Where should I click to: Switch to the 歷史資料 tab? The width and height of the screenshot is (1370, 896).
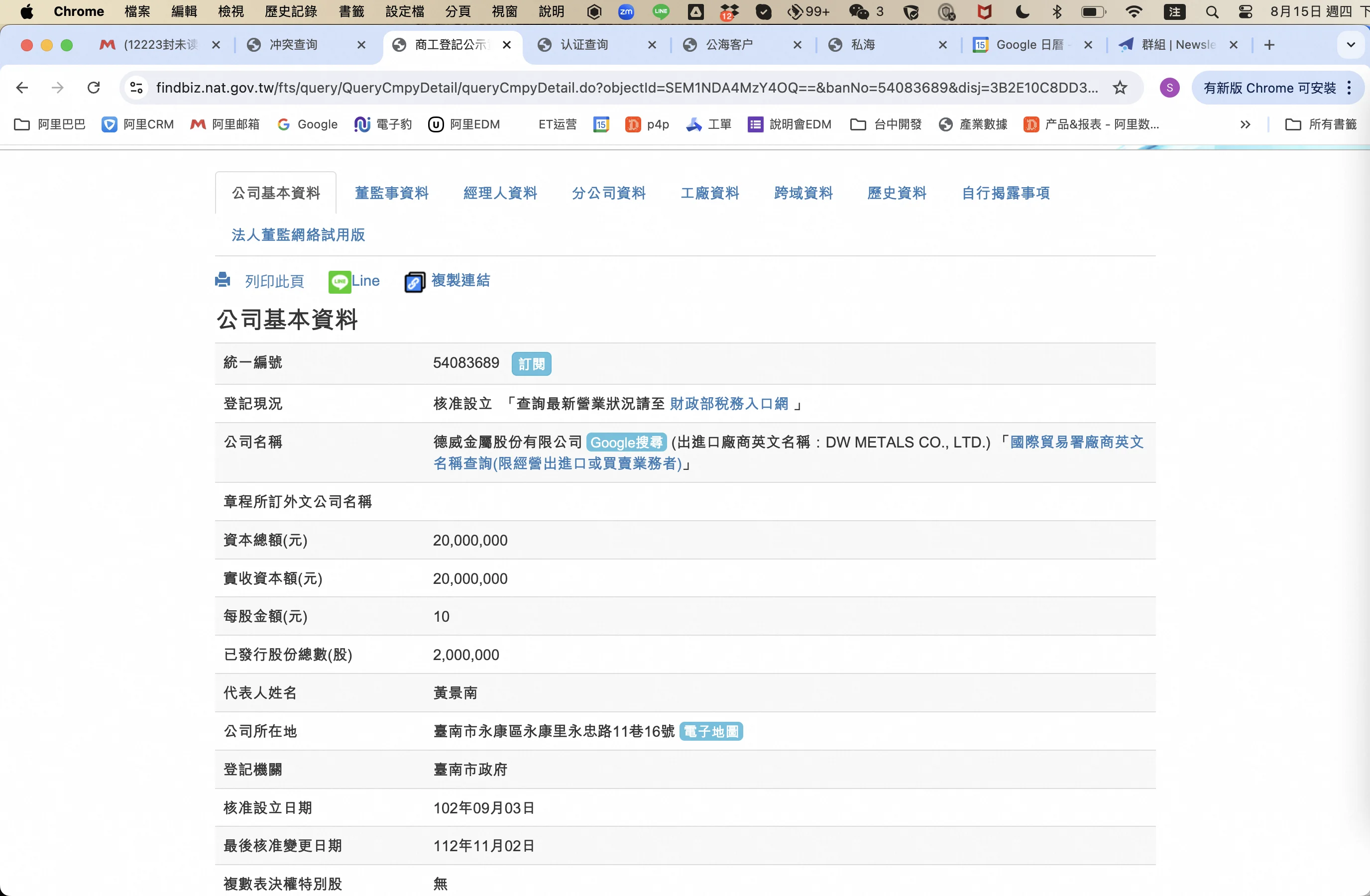[896, 193]
